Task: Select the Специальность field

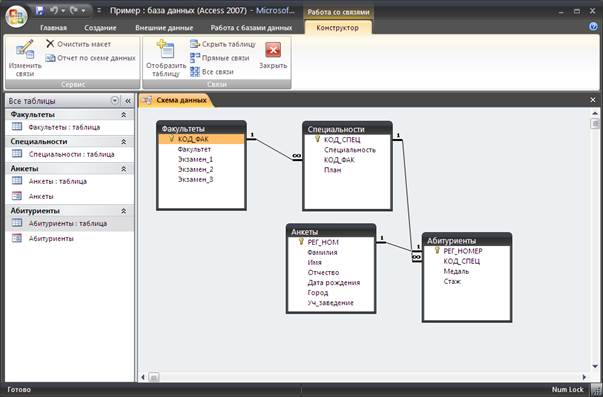Action: (347, 150)
